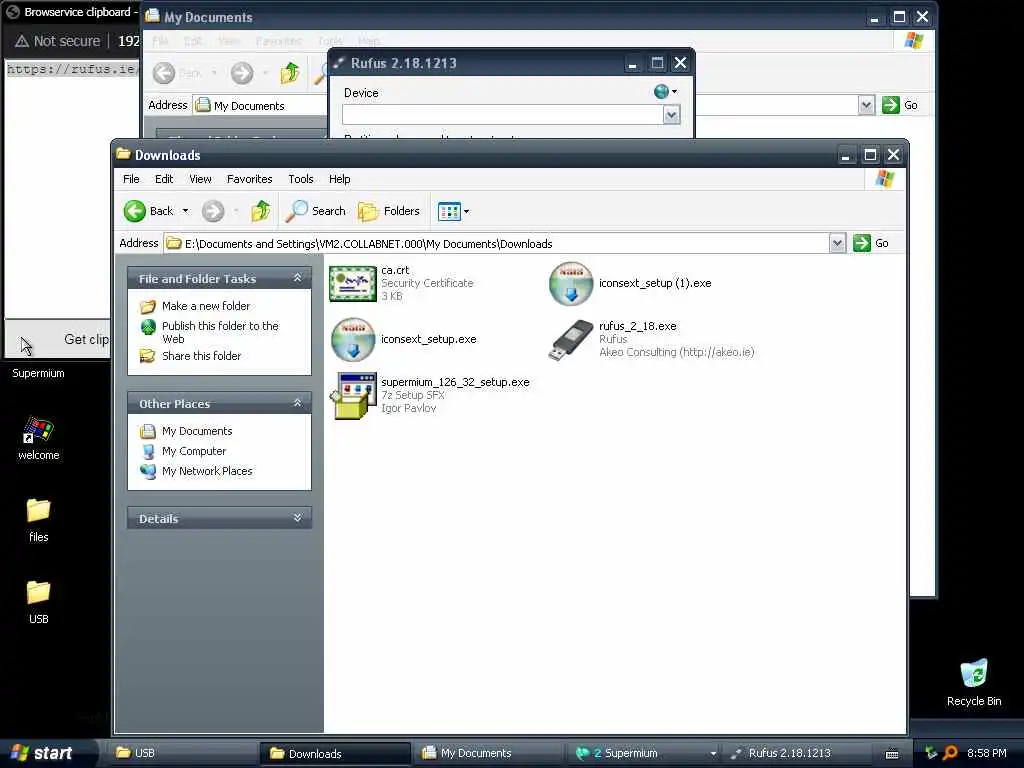The height and width of the screenshot is (768, 1024).
Task: Click the Akeo Consulting description text
Action: tap(677, 352)
